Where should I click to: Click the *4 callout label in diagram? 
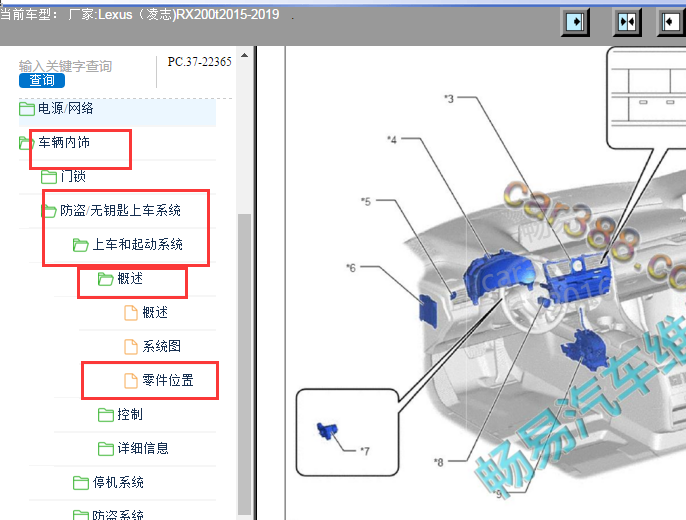pyautogui.click(x=392, y=140)
